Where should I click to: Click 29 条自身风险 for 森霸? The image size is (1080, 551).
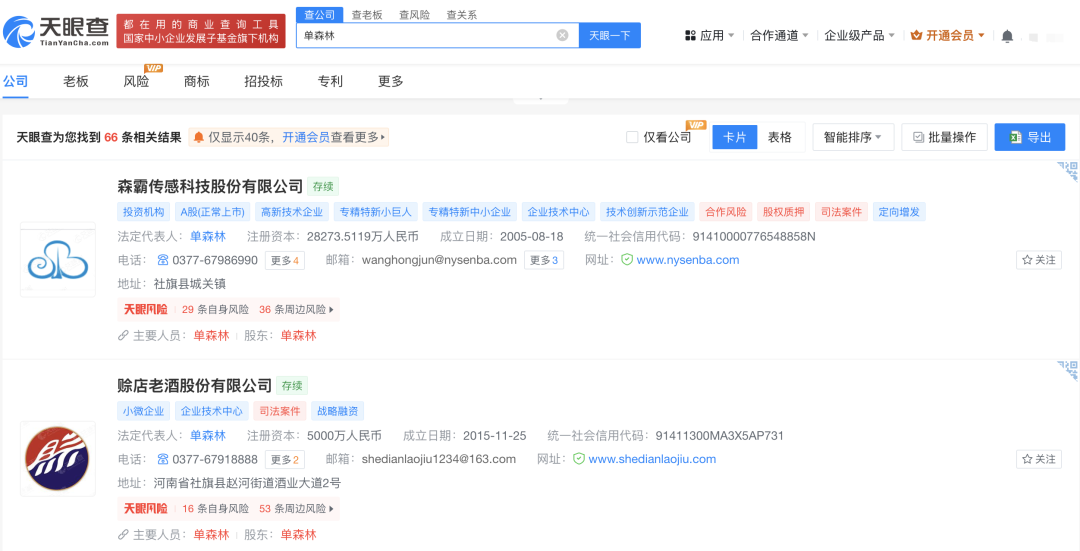[x=215, y=310]
